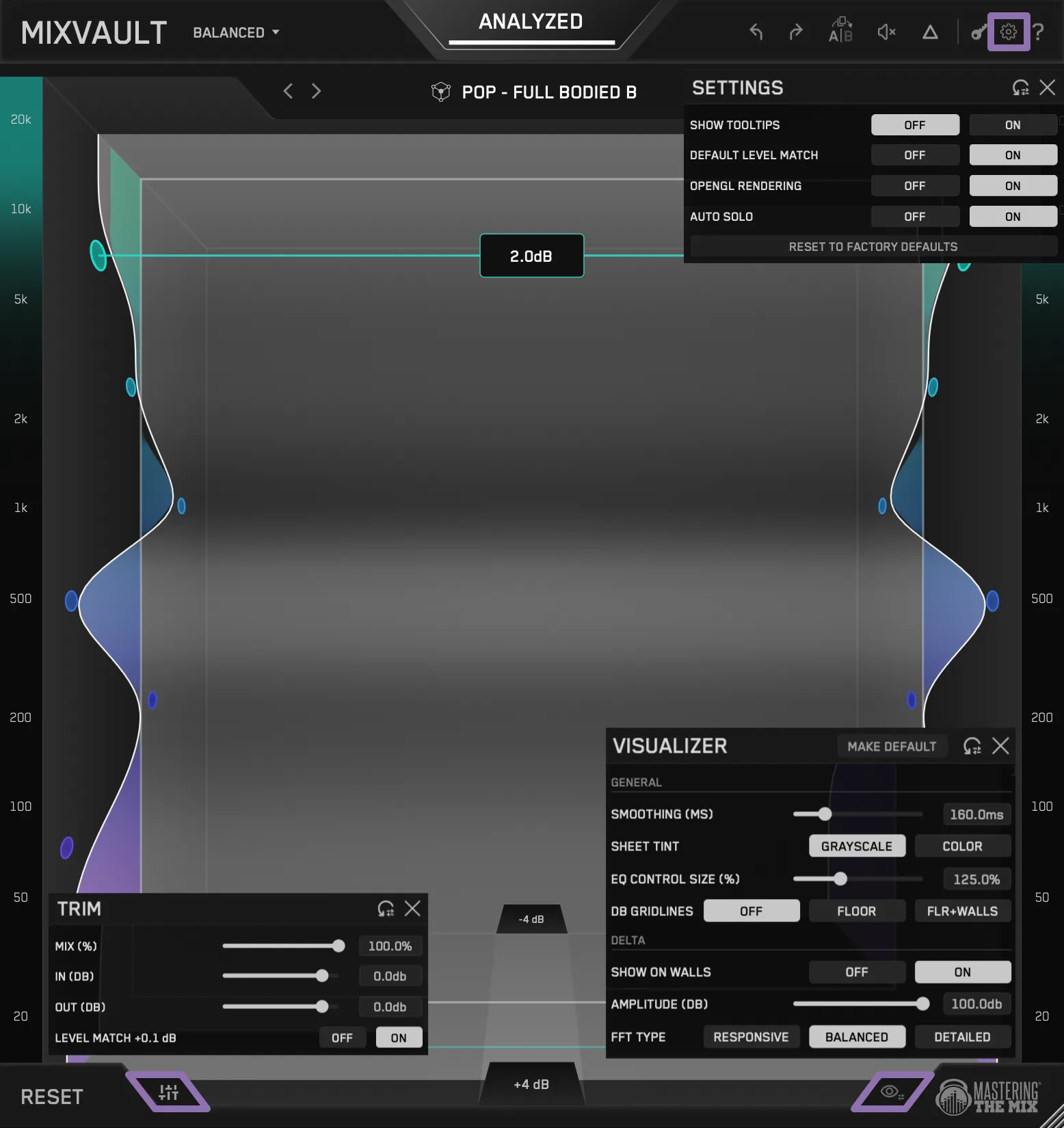Choose DETAILED FFT type
This screenshot has height=1128, width=1064.
[x=962, y=1037]
